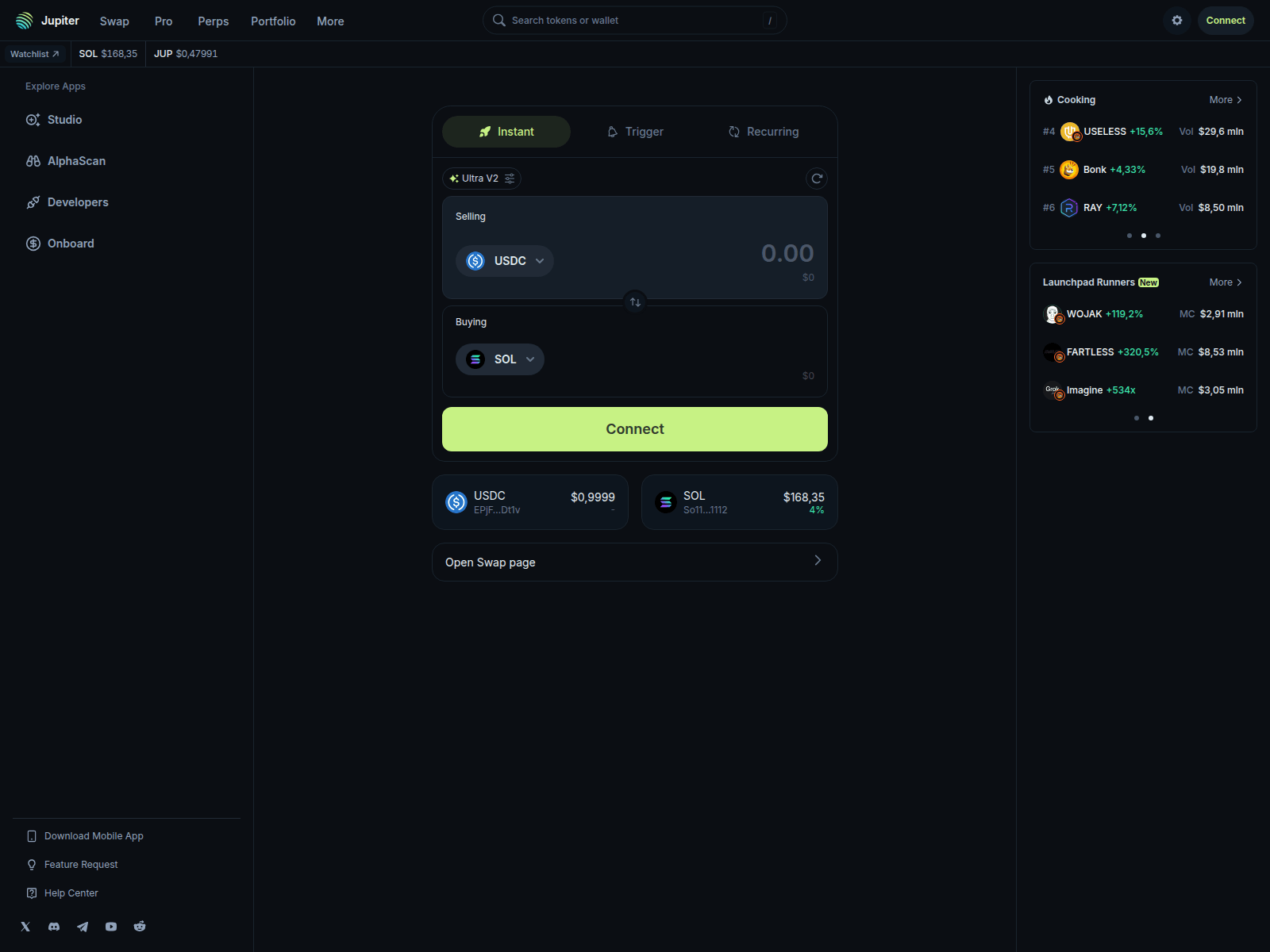This screenshot has height=952, width=1270.
Task: Open the Discord social link
Action: [54, 927]
